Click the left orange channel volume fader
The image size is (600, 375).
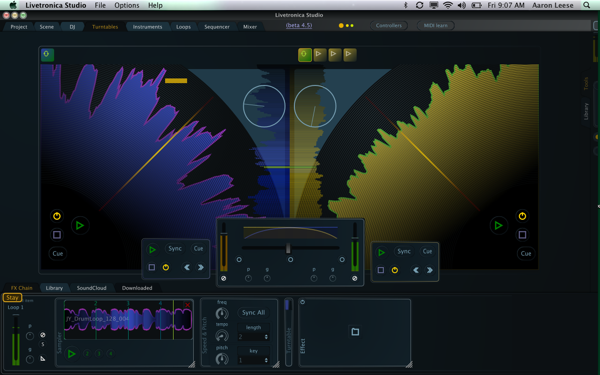(223, 247)
